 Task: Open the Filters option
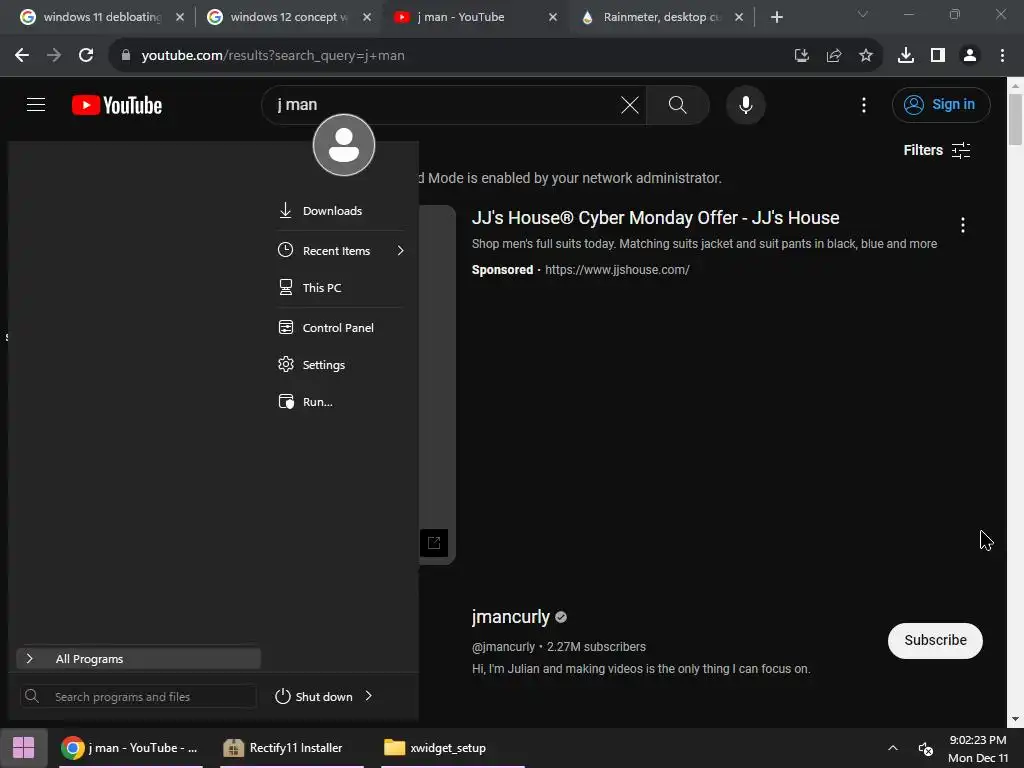pos(936,150)
